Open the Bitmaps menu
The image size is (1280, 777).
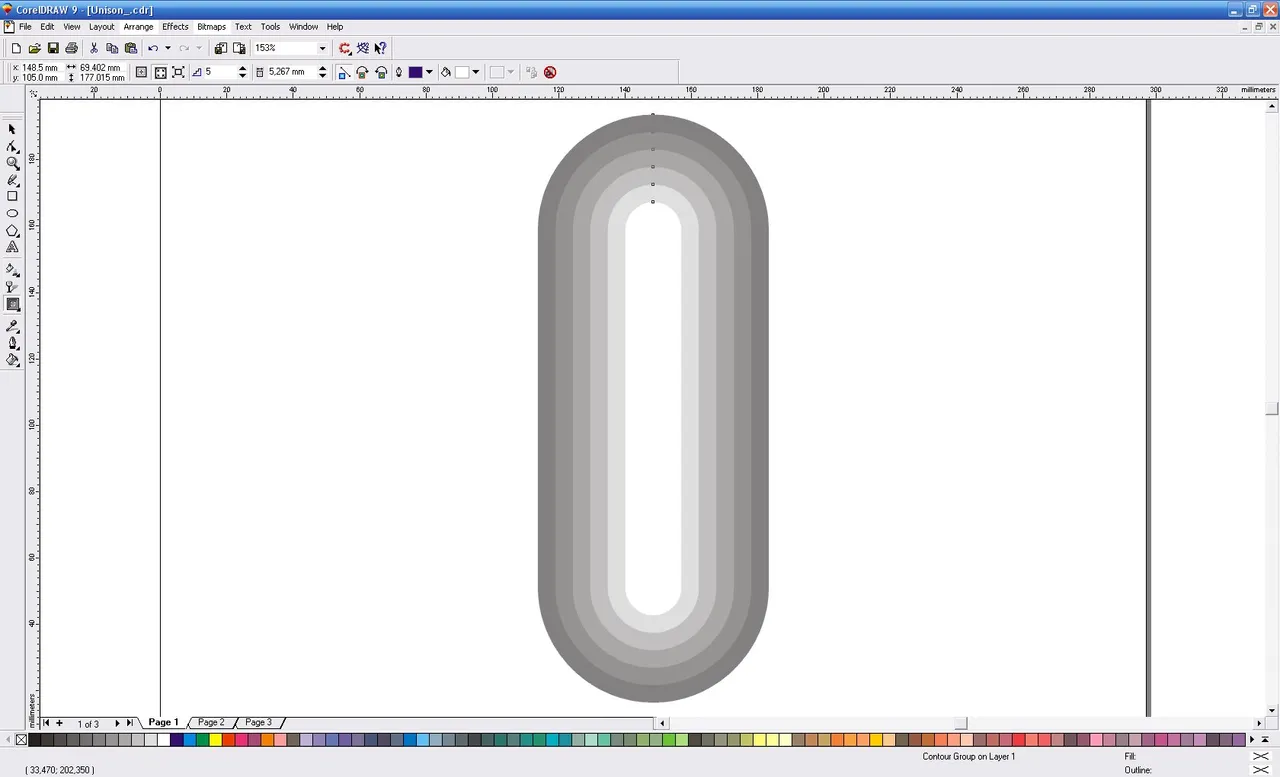(211, 27)
